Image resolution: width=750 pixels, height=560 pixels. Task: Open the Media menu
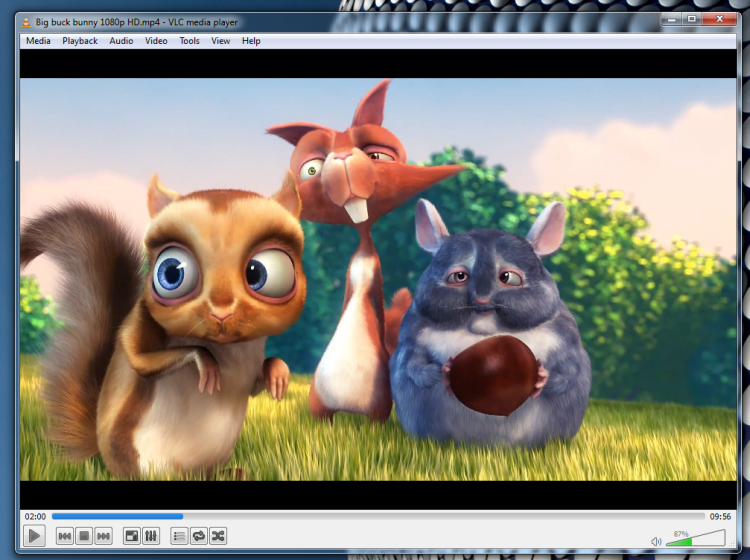click(38, 41)
